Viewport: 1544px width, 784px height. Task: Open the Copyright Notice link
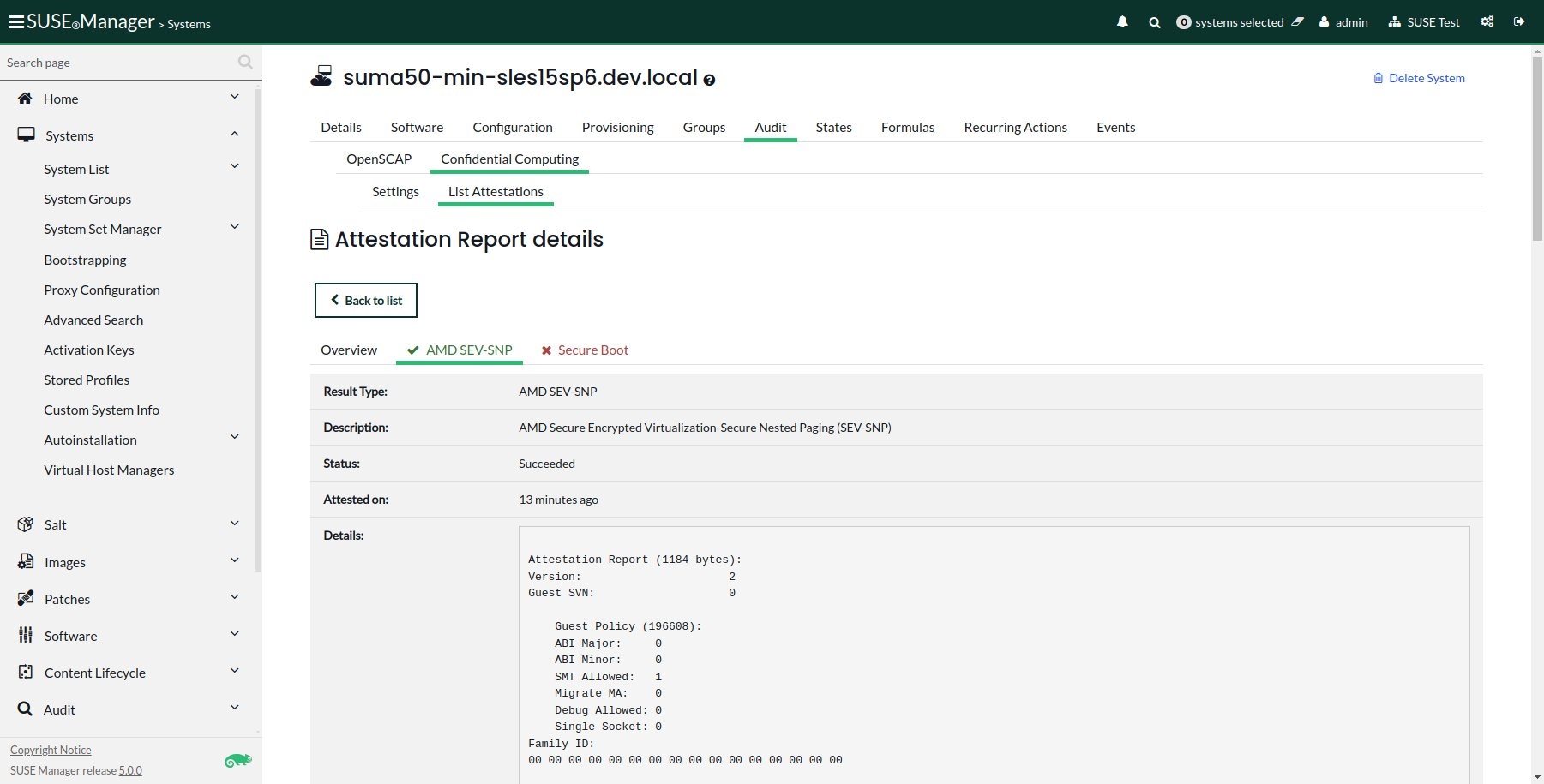click(51, 750)
